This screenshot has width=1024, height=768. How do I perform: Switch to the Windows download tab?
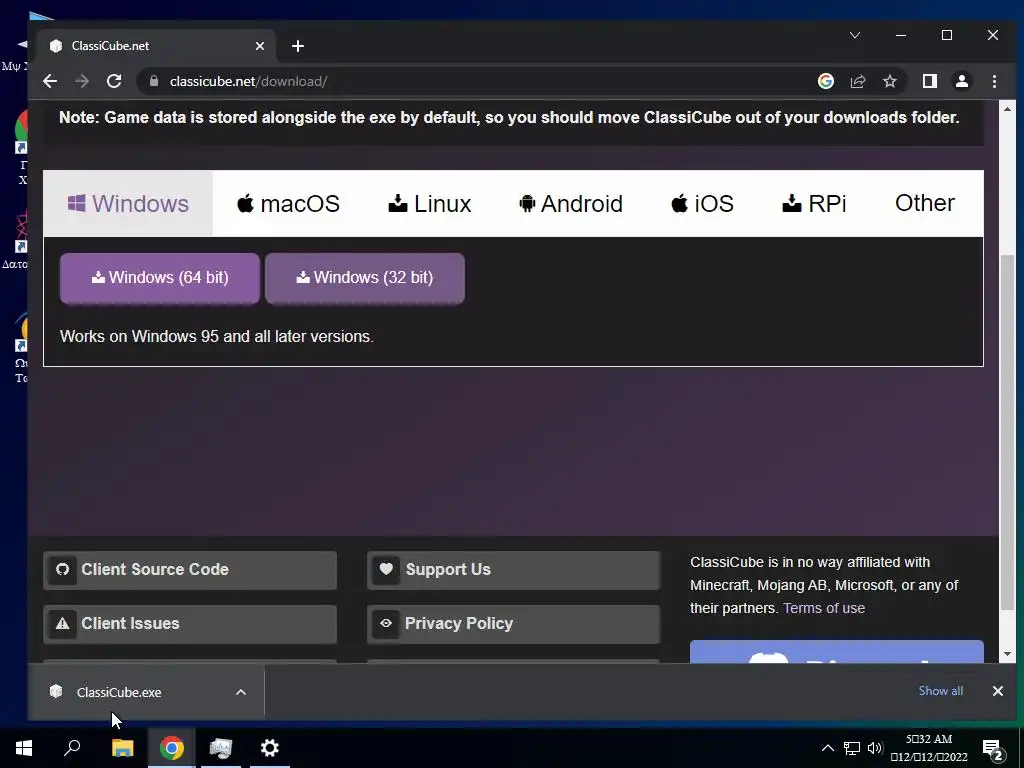coord(128,203)
